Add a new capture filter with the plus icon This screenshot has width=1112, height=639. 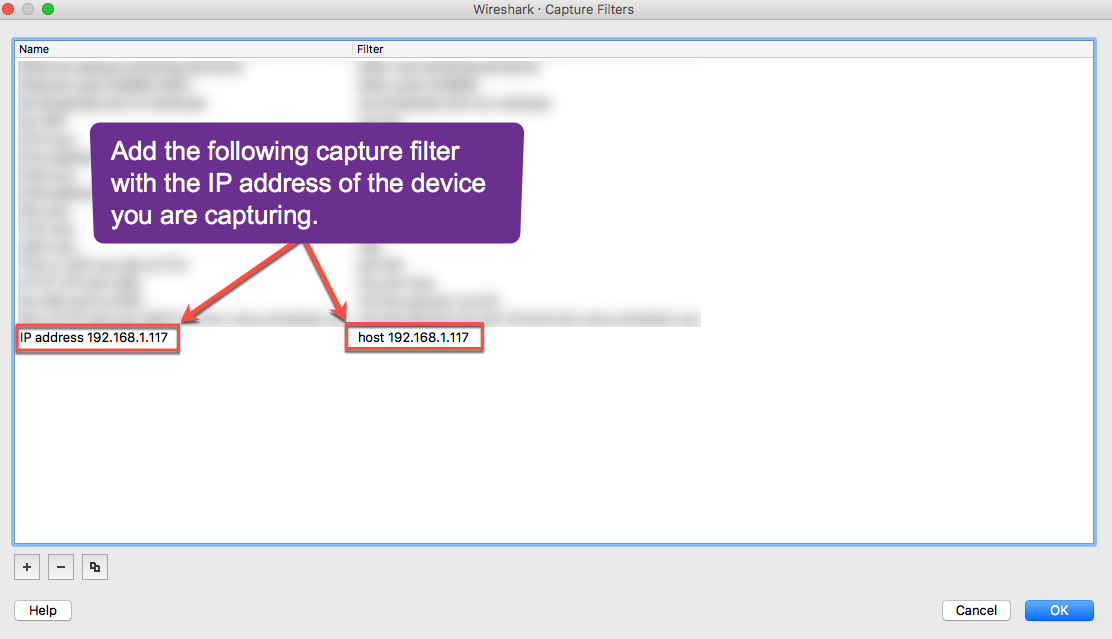click(26, 566)
